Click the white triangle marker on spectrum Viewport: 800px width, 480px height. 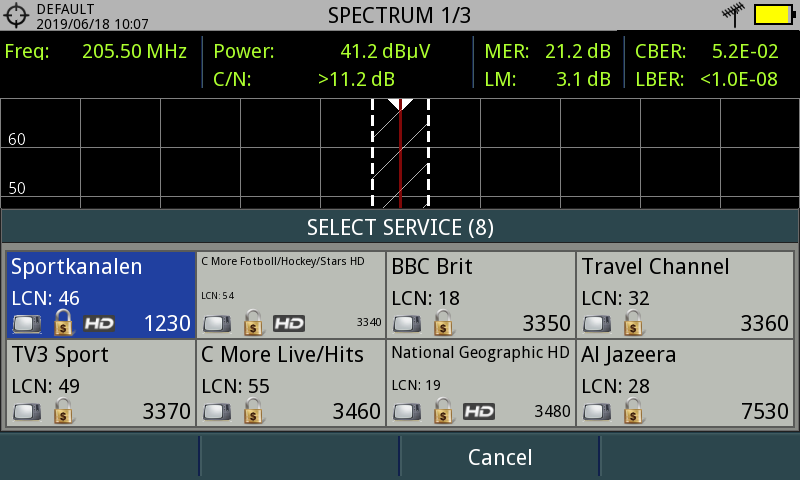click(x=400, y=105)
